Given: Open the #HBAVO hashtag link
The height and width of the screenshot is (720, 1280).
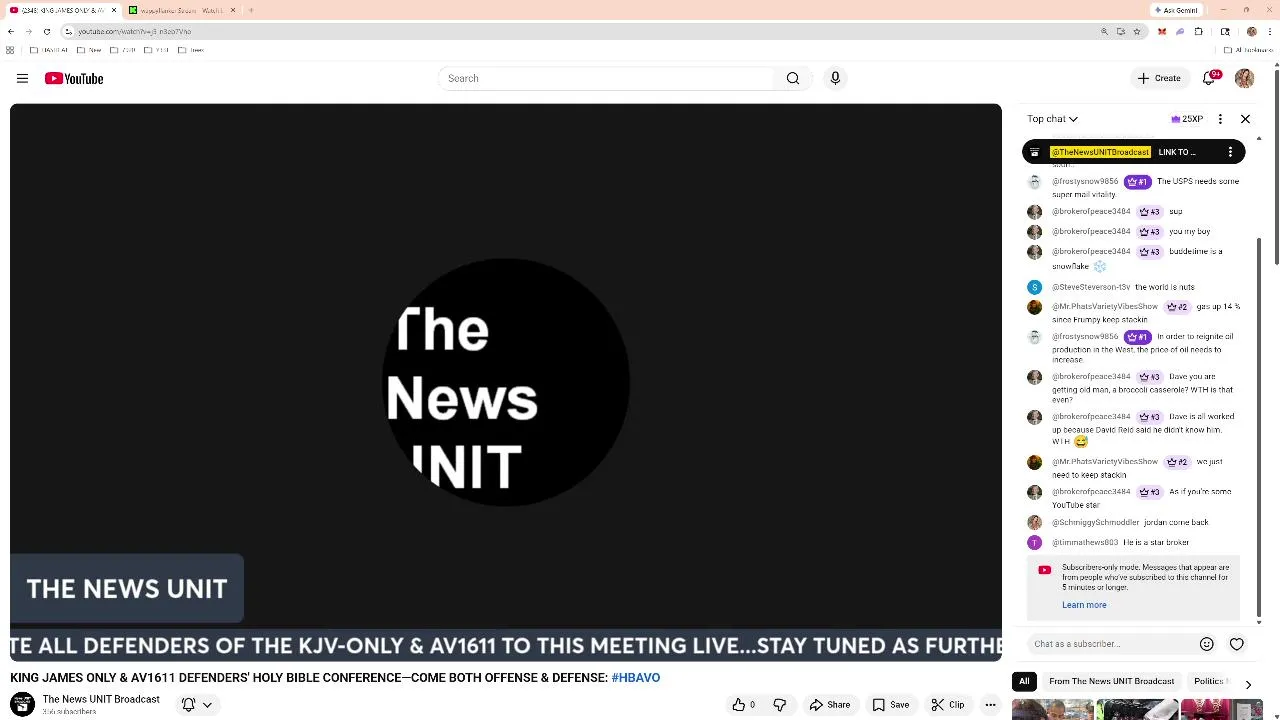Looking at the screenshot, I should point(636,678).
